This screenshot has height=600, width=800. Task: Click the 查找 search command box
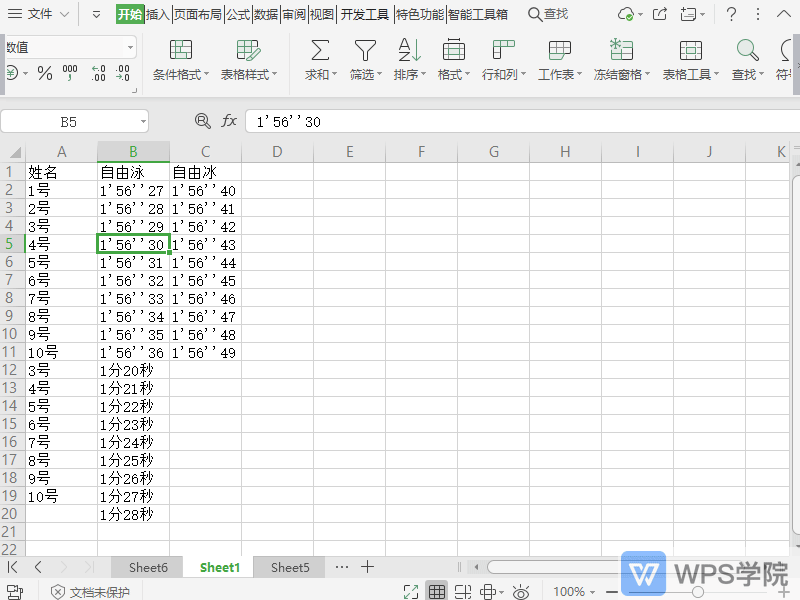tap(548, 14)
